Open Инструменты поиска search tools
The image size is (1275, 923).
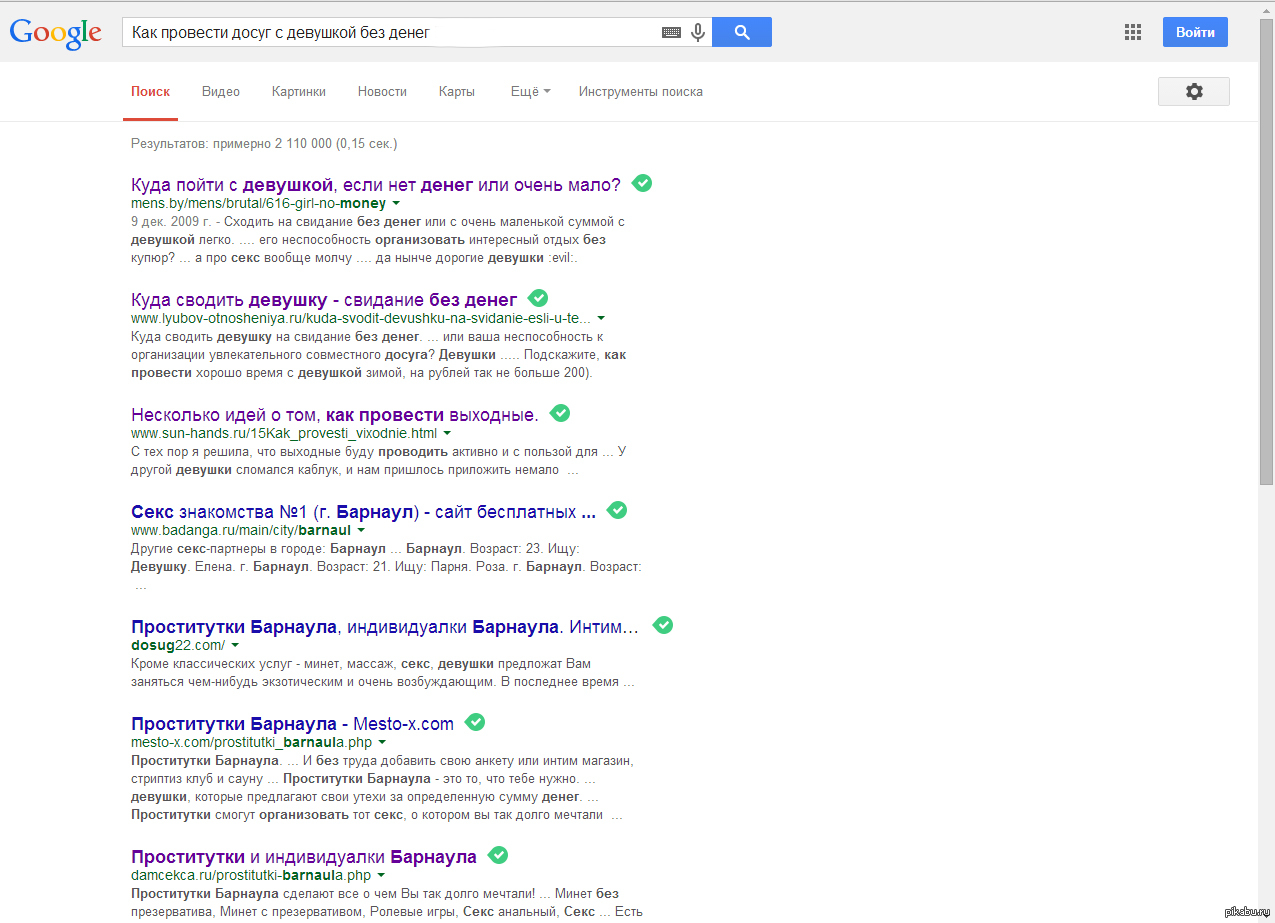[640, 92]
